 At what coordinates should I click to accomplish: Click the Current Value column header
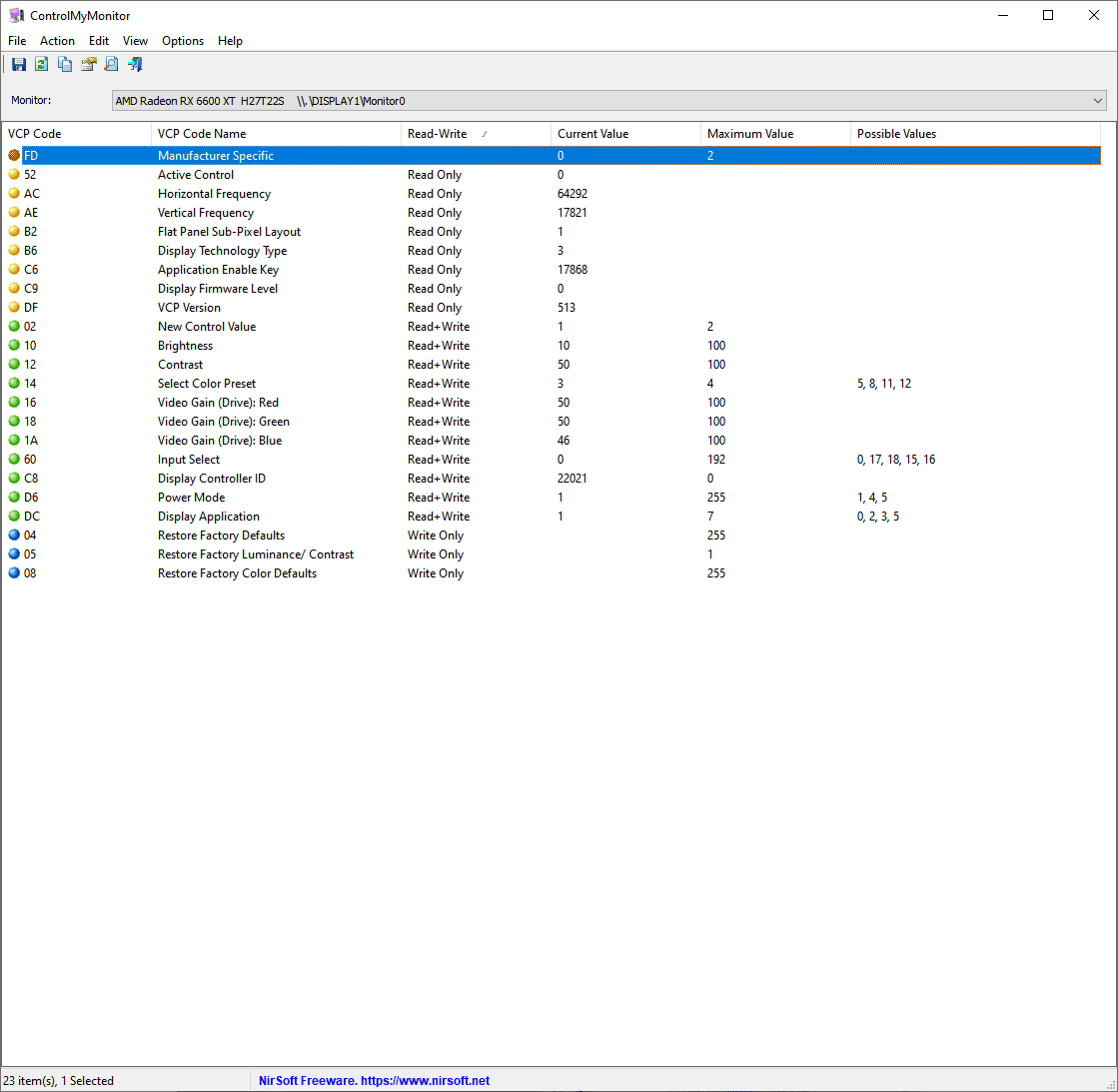pyautogui.click(x=593, y=134)
